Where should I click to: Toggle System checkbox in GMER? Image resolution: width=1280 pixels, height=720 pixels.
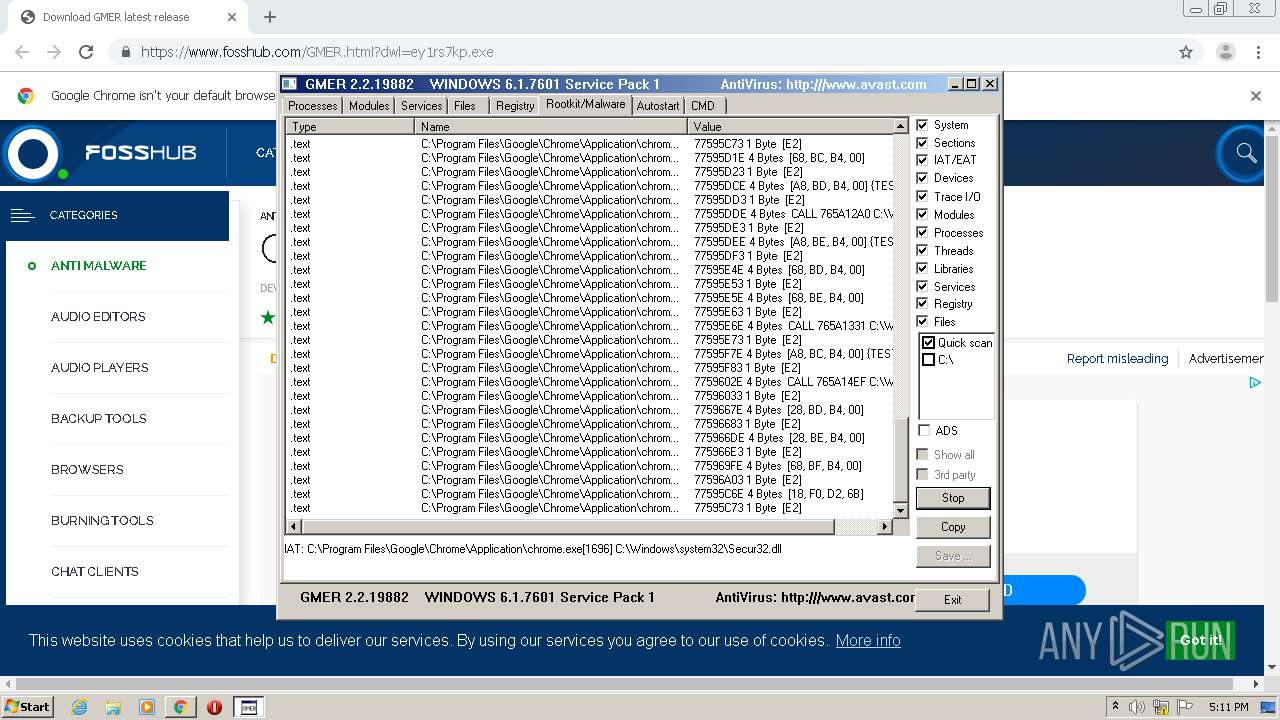(x=922, y=125)
